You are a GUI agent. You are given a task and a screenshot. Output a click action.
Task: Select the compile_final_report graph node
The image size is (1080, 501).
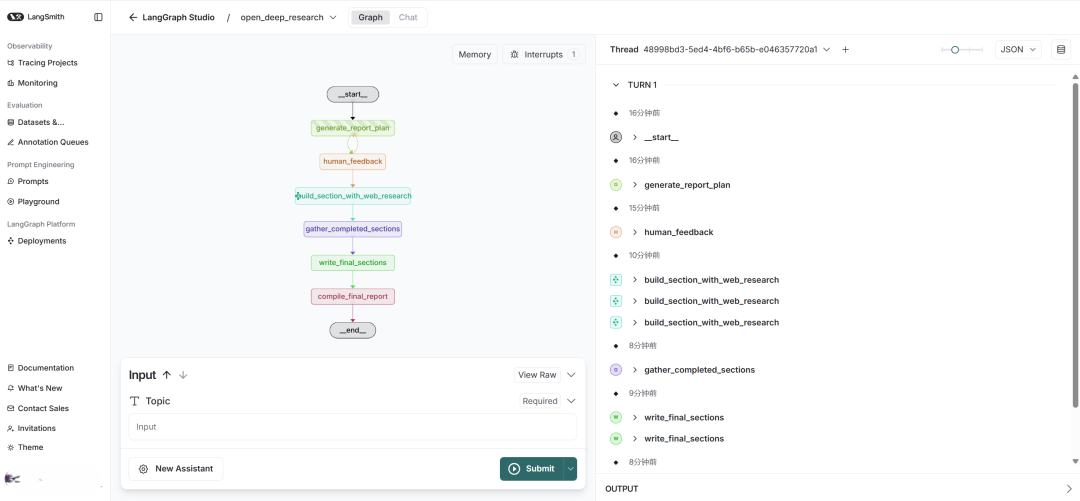click(353, 296)
